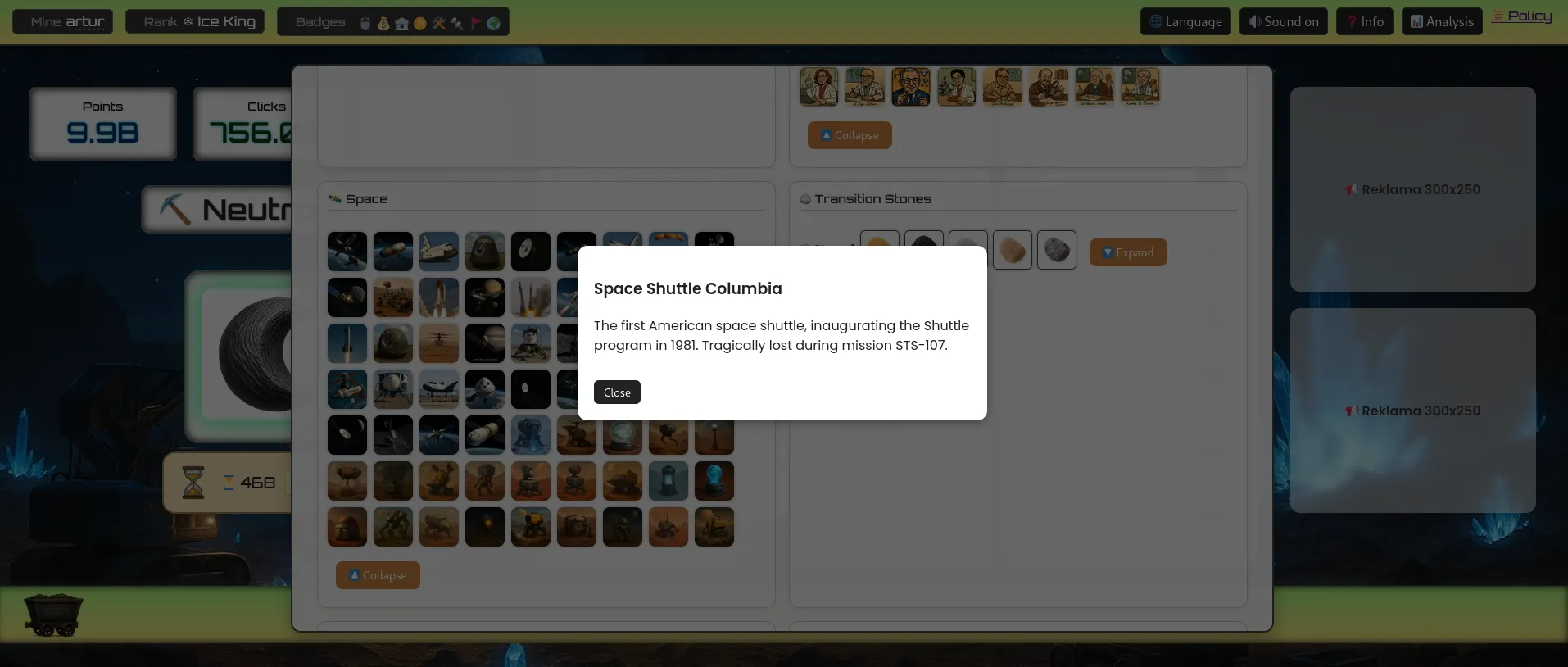Expand the Transition Stones section

tap(1127, 252)
